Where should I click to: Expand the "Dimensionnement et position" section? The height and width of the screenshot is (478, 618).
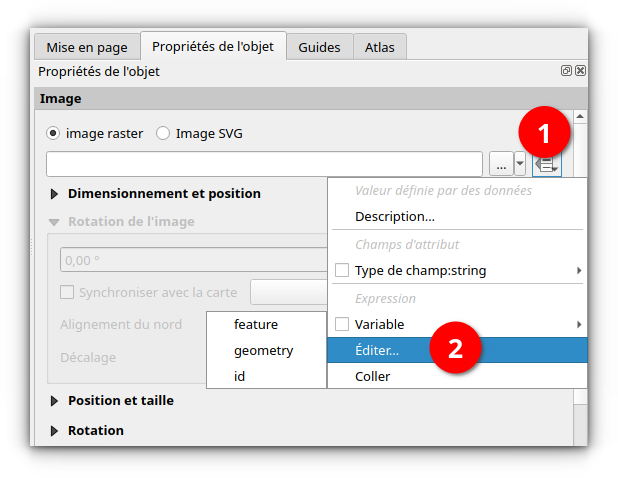[x=53, y=193]
